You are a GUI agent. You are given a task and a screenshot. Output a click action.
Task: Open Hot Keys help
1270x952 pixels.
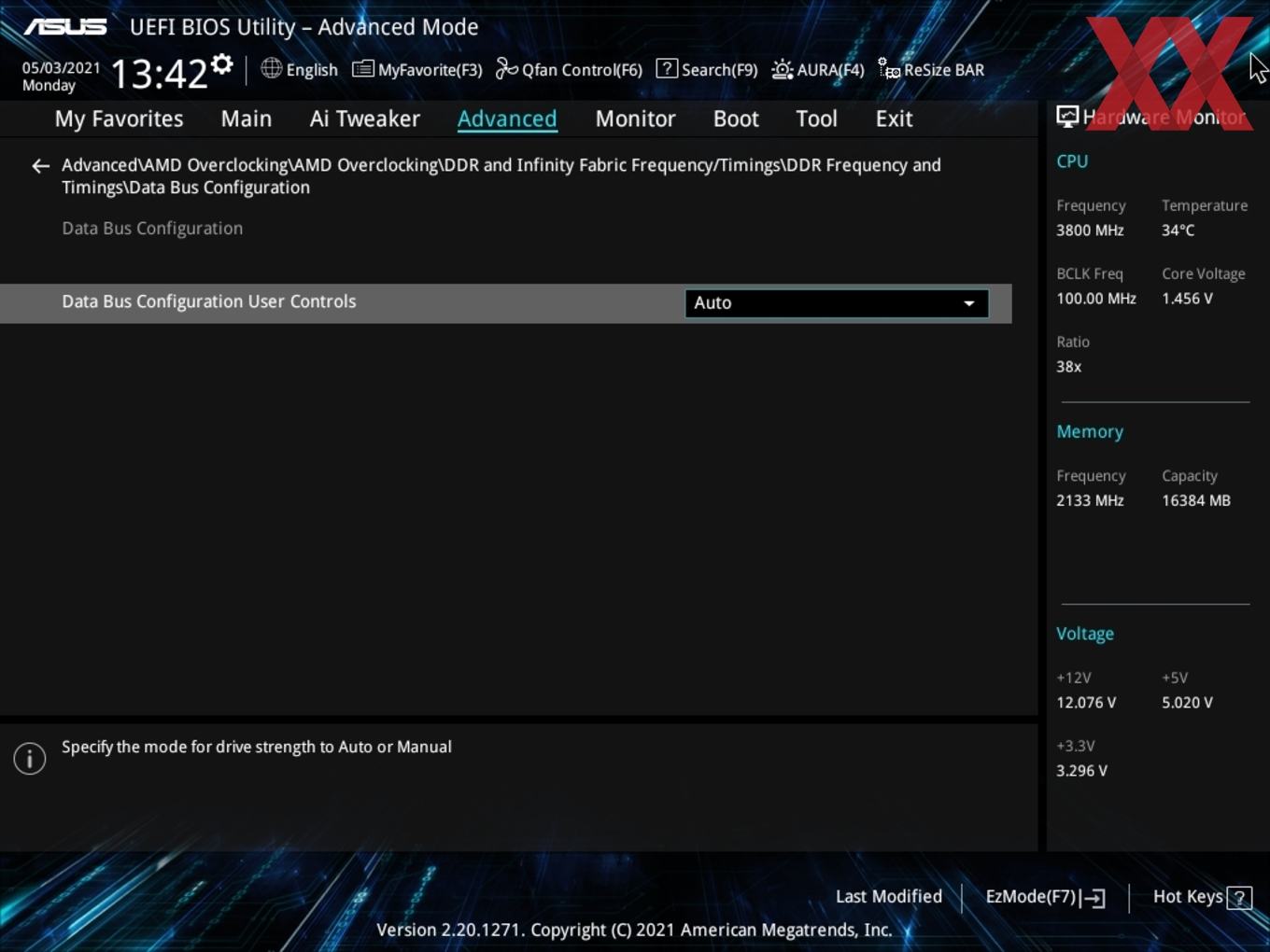[1202, 897]
